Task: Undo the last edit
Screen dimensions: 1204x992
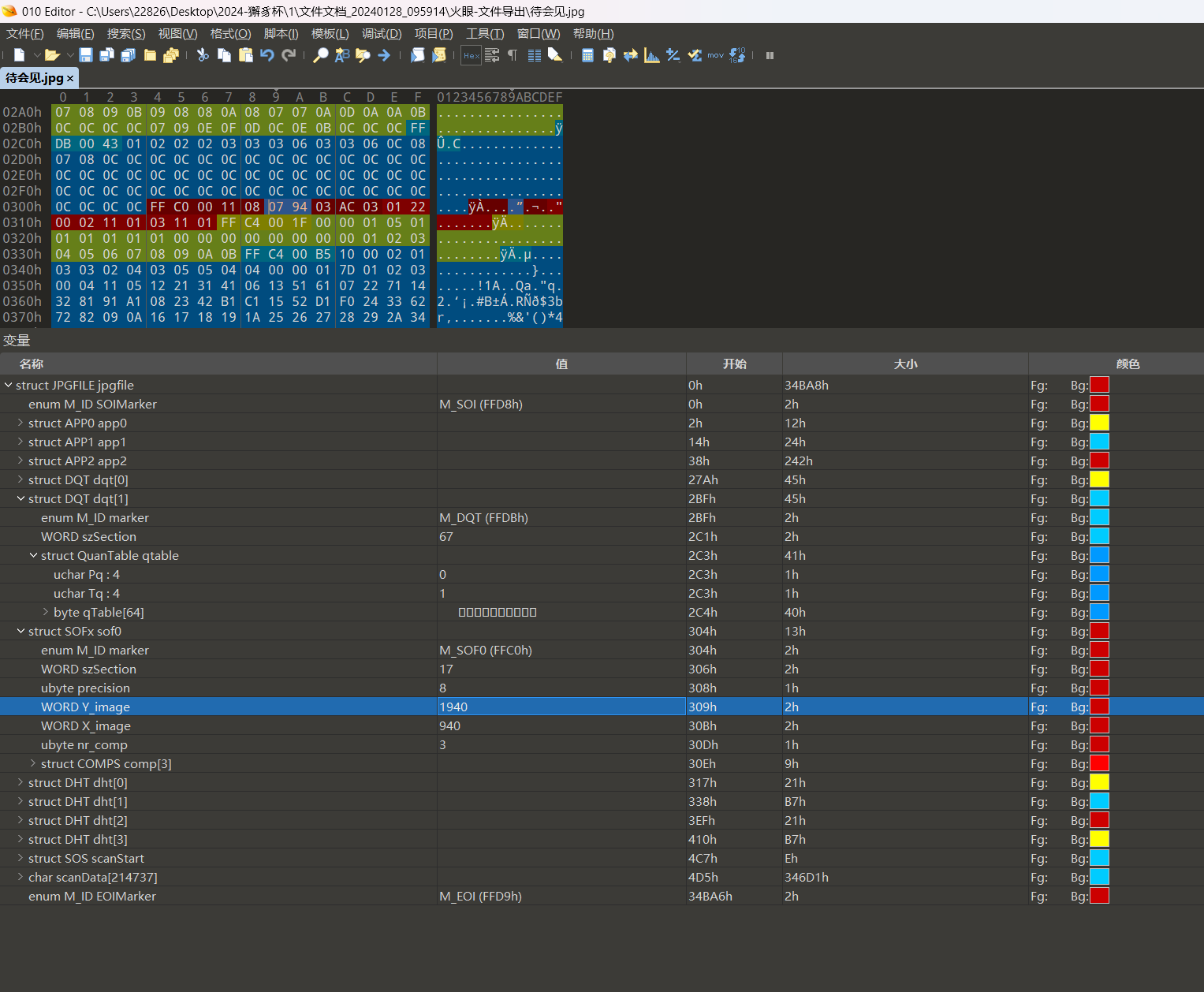Action: pos(267,55)
